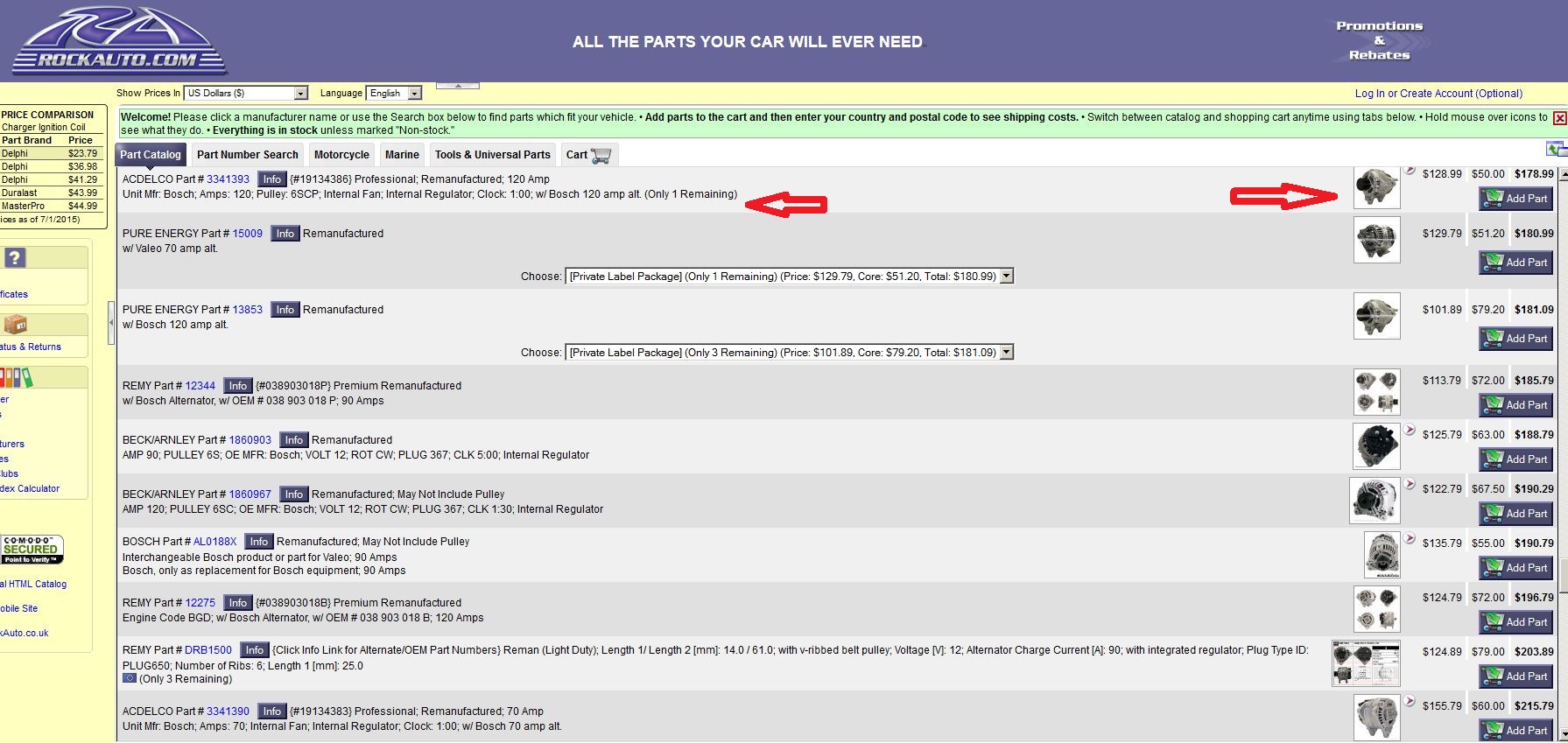Switch to the Part Catalog tab
Screen dimensions: 1568x743
coord(151,155)
